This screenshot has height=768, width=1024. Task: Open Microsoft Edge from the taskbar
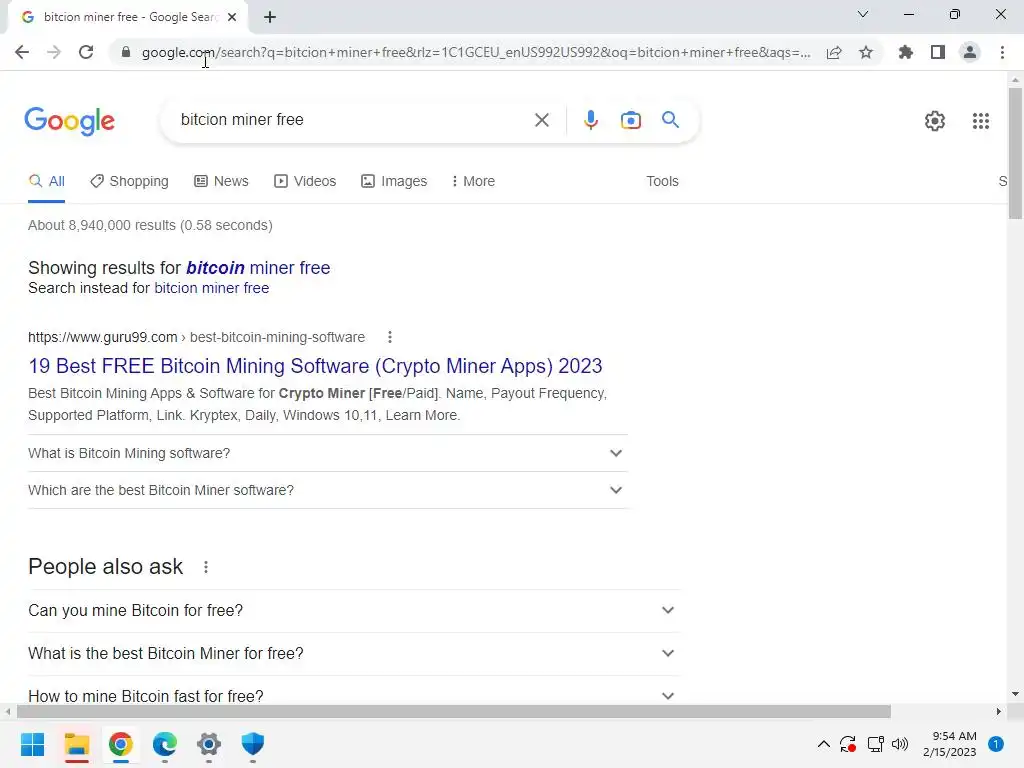point(165,744)
